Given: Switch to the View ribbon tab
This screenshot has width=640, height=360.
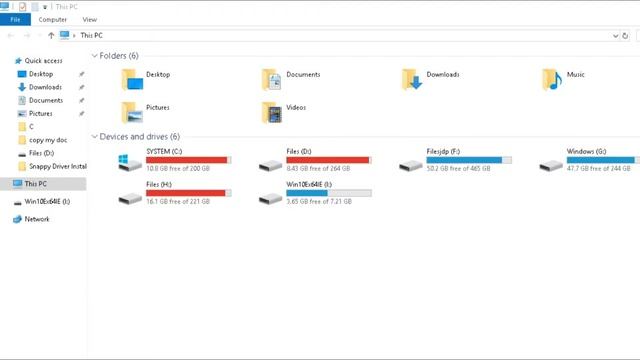Looking at the screenshot, I should point(89,20).
